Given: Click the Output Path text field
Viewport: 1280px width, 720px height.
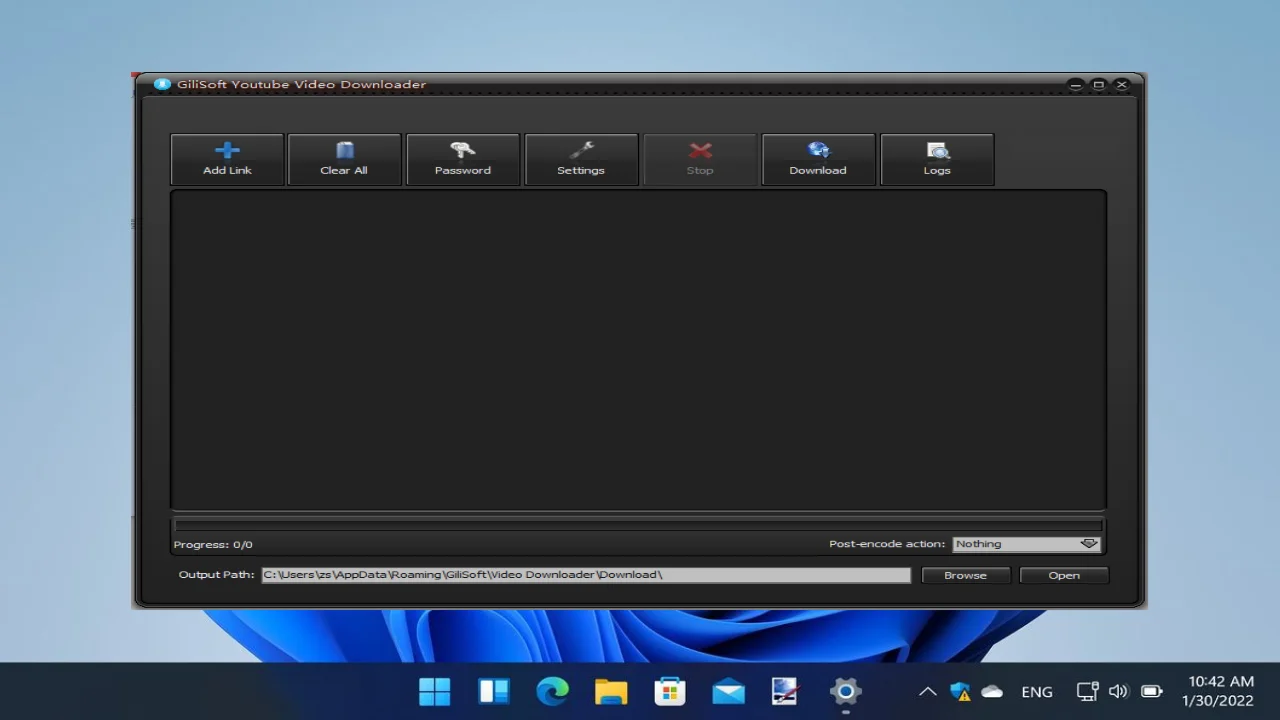Looking at the screenshot, I should click(x=586, y=575).
